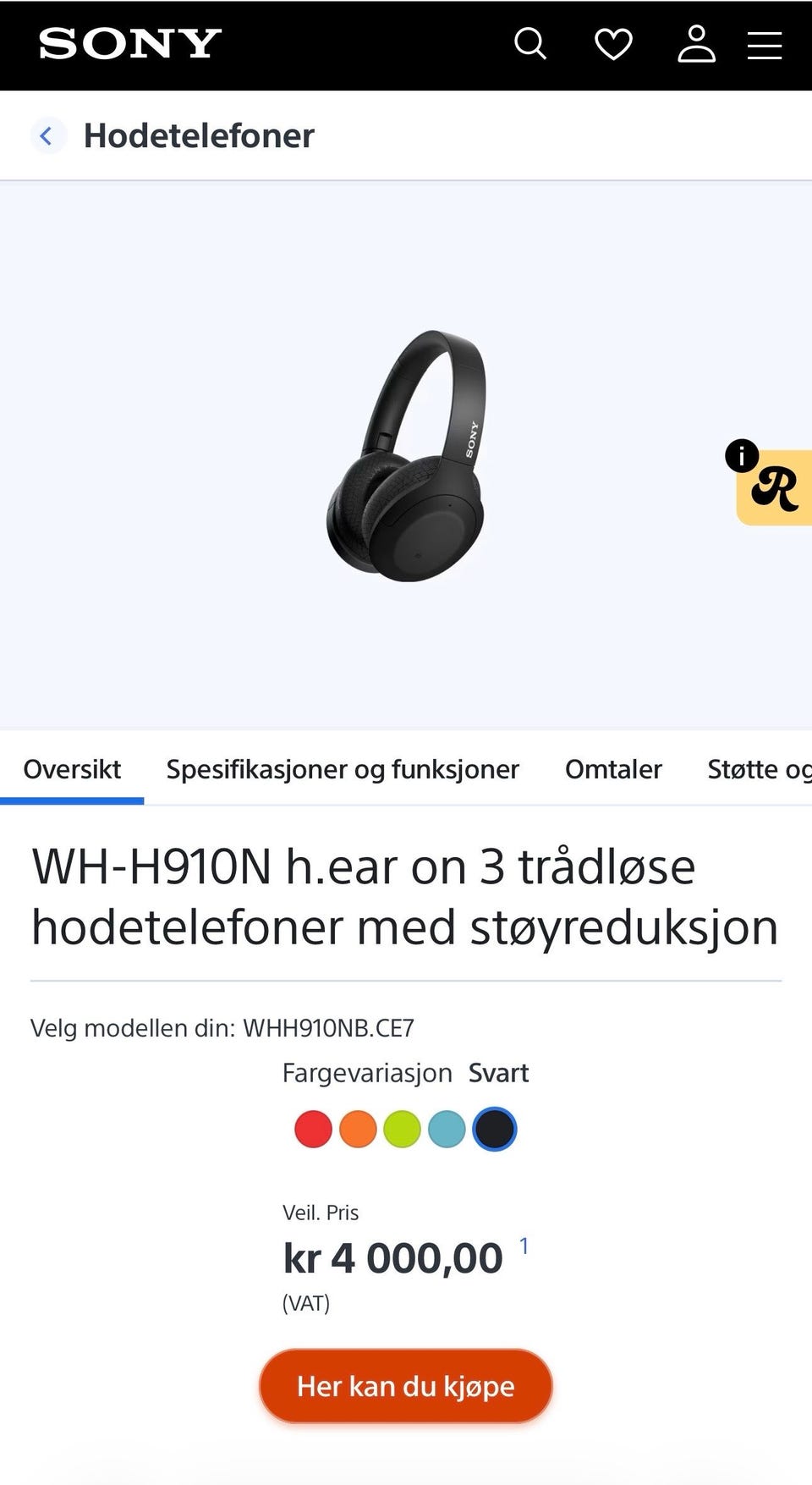Screen dimensions: 812x1485
Task: Open Spesifikasjoner og funksjoner tab
Action: [343, 769]
